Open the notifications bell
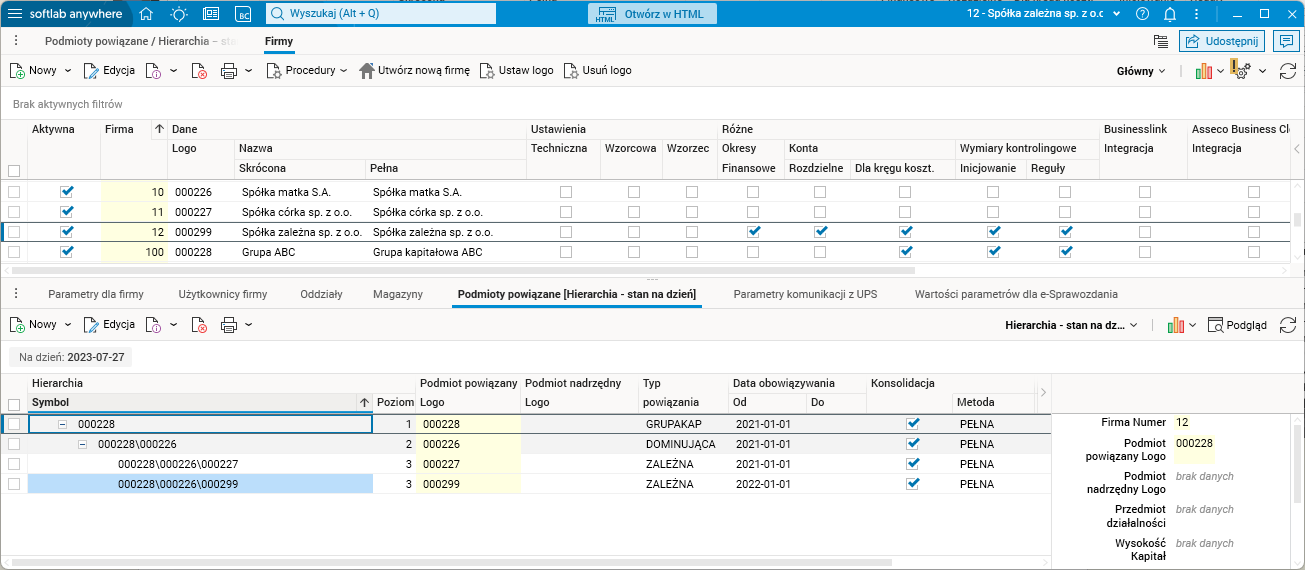 1170,14
